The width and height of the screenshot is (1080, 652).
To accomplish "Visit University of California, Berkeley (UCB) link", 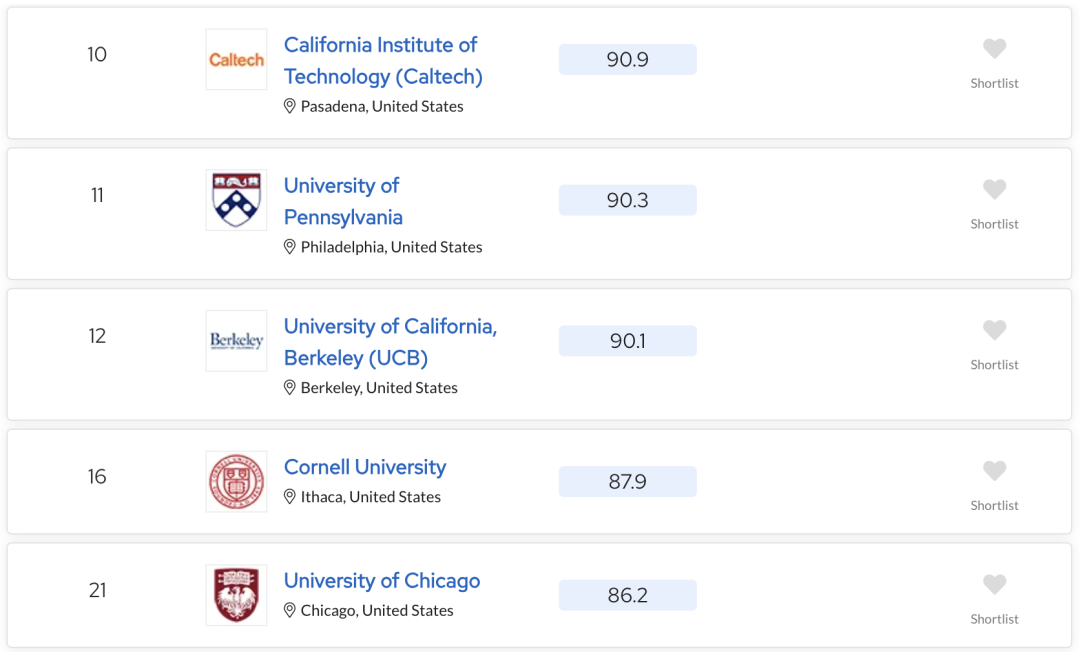I will pyautogui.click(x=391, y=342).
